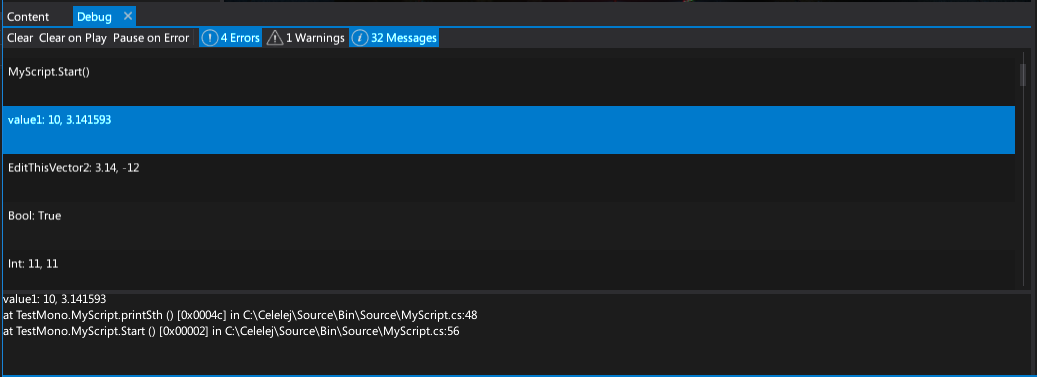Select the value1: 10, 3.141593 log row
The width and height of the screenshot is (1037, 377).
coord(509,130)
